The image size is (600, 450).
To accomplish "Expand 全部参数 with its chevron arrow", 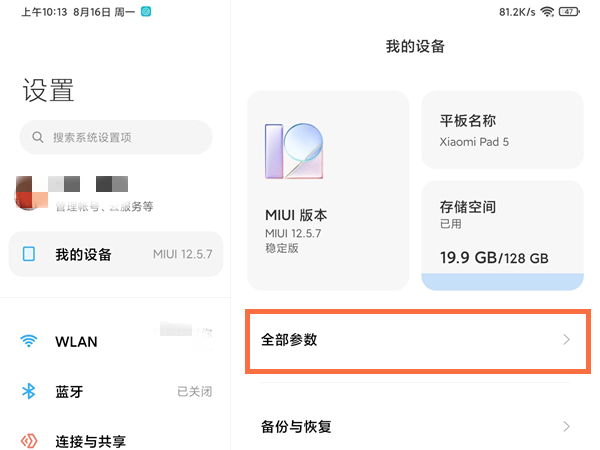I will [566, 340].
